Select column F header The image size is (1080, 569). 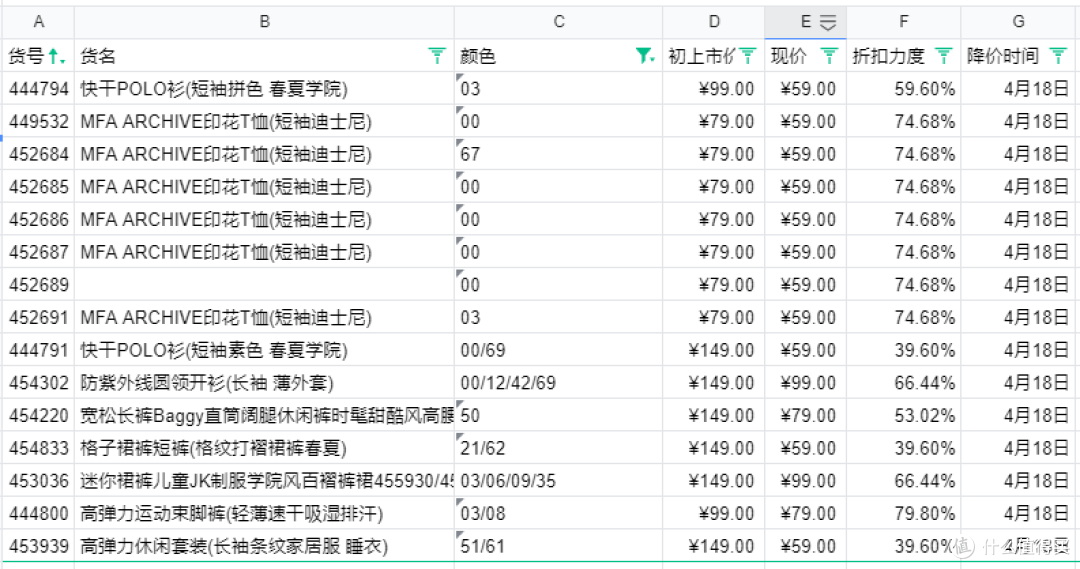[x=904, y=22]
